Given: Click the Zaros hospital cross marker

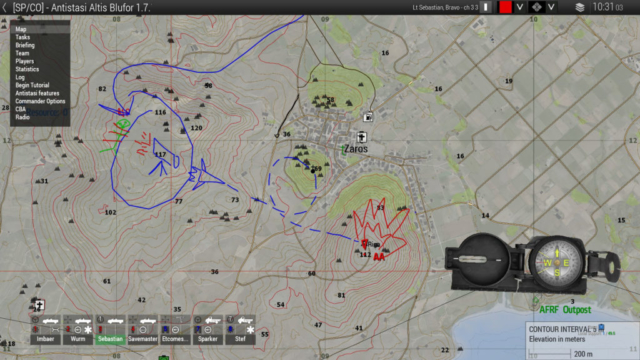Looking at the screenshot, I should 361,137.
